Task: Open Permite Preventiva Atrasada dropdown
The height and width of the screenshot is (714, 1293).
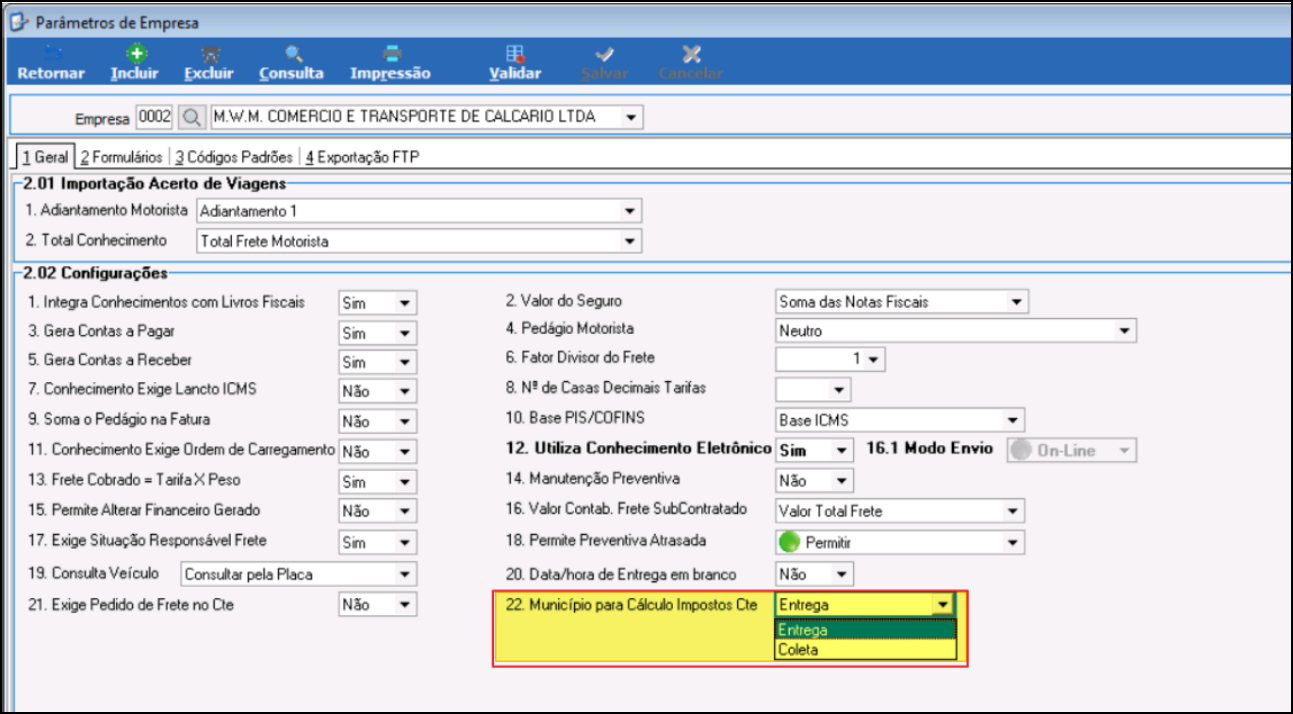Action: pyautogui.click(x=1013, y=543)
